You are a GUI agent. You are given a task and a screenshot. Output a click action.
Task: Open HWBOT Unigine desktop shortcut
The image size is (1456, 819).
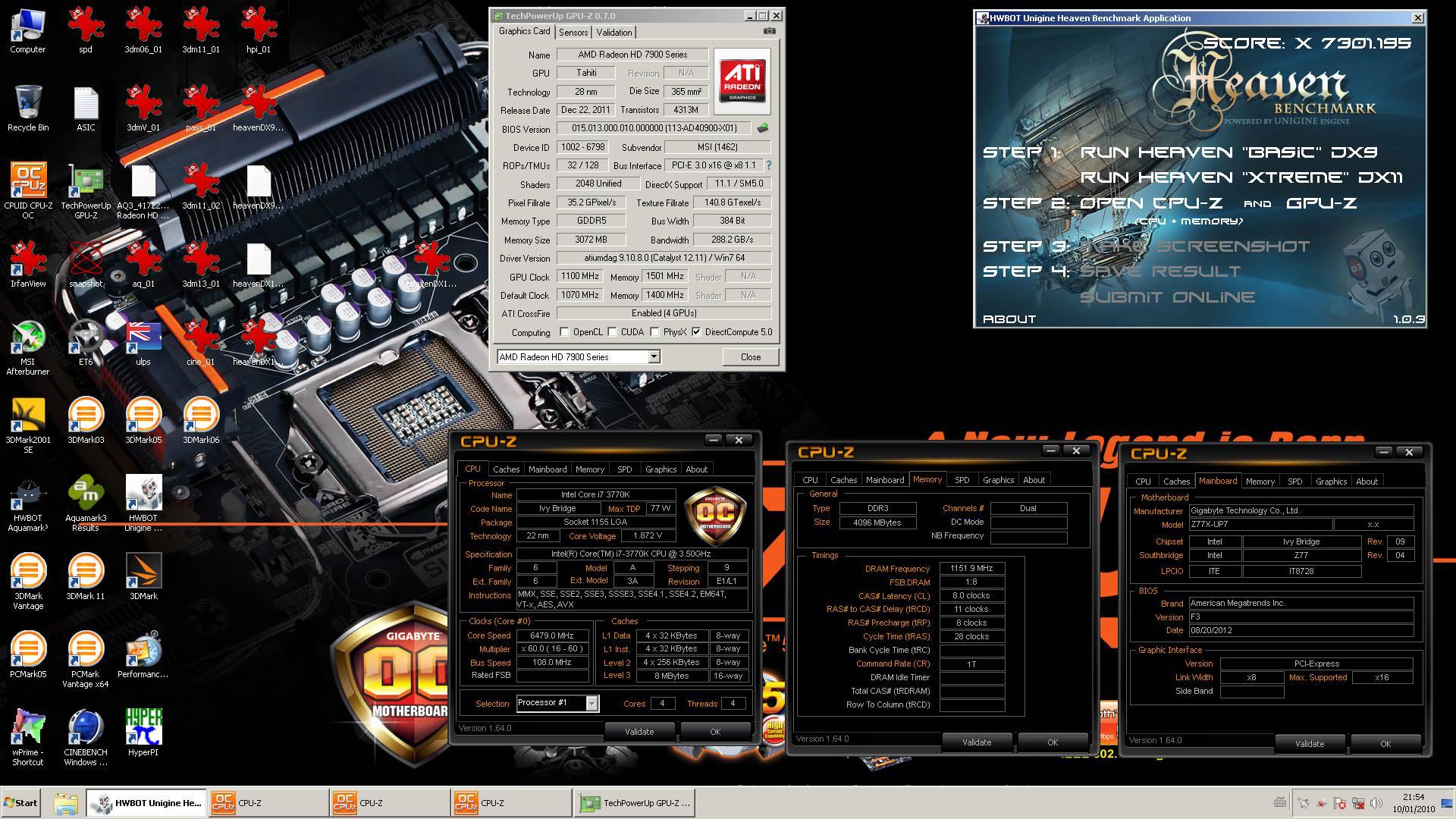[x=143, y=504]
